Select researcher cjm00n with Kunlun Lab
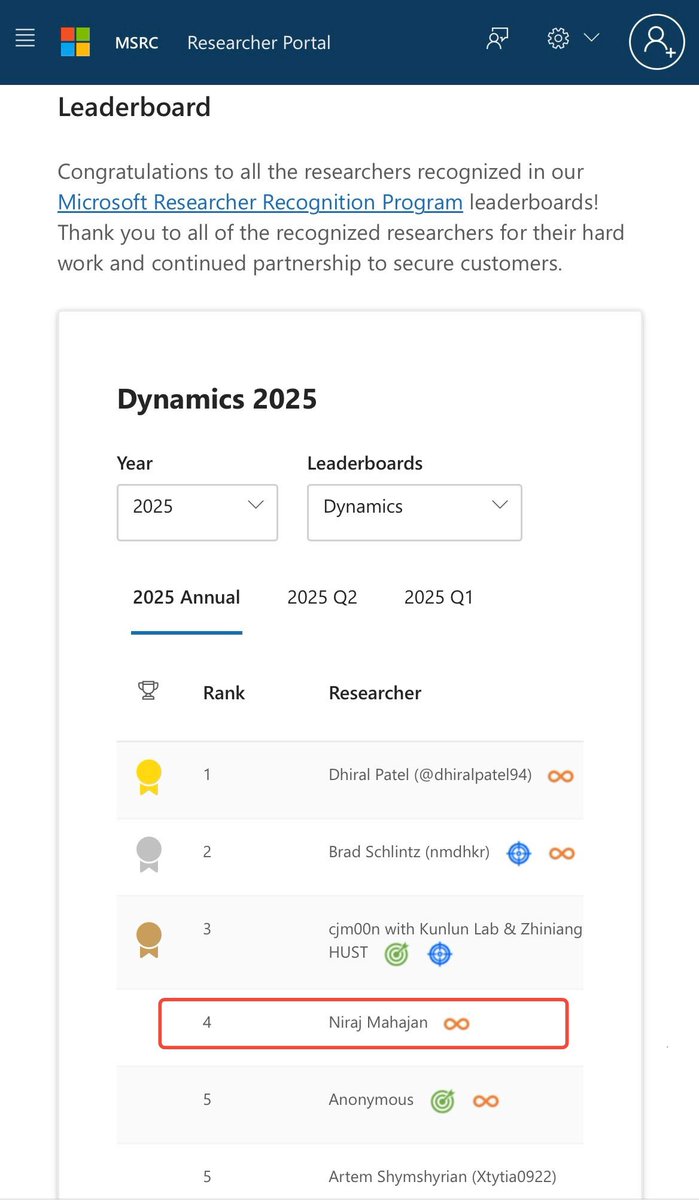This screenshot has width=699, height=1200. (455, 940)
